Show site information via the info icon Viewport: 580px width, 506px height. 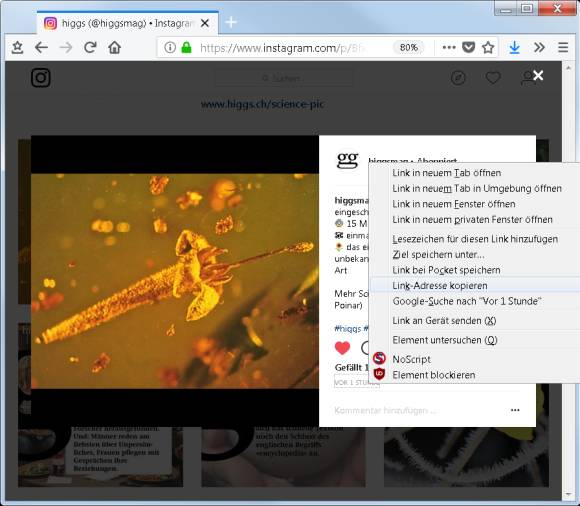pyautogui.click(x=170, y=47)
